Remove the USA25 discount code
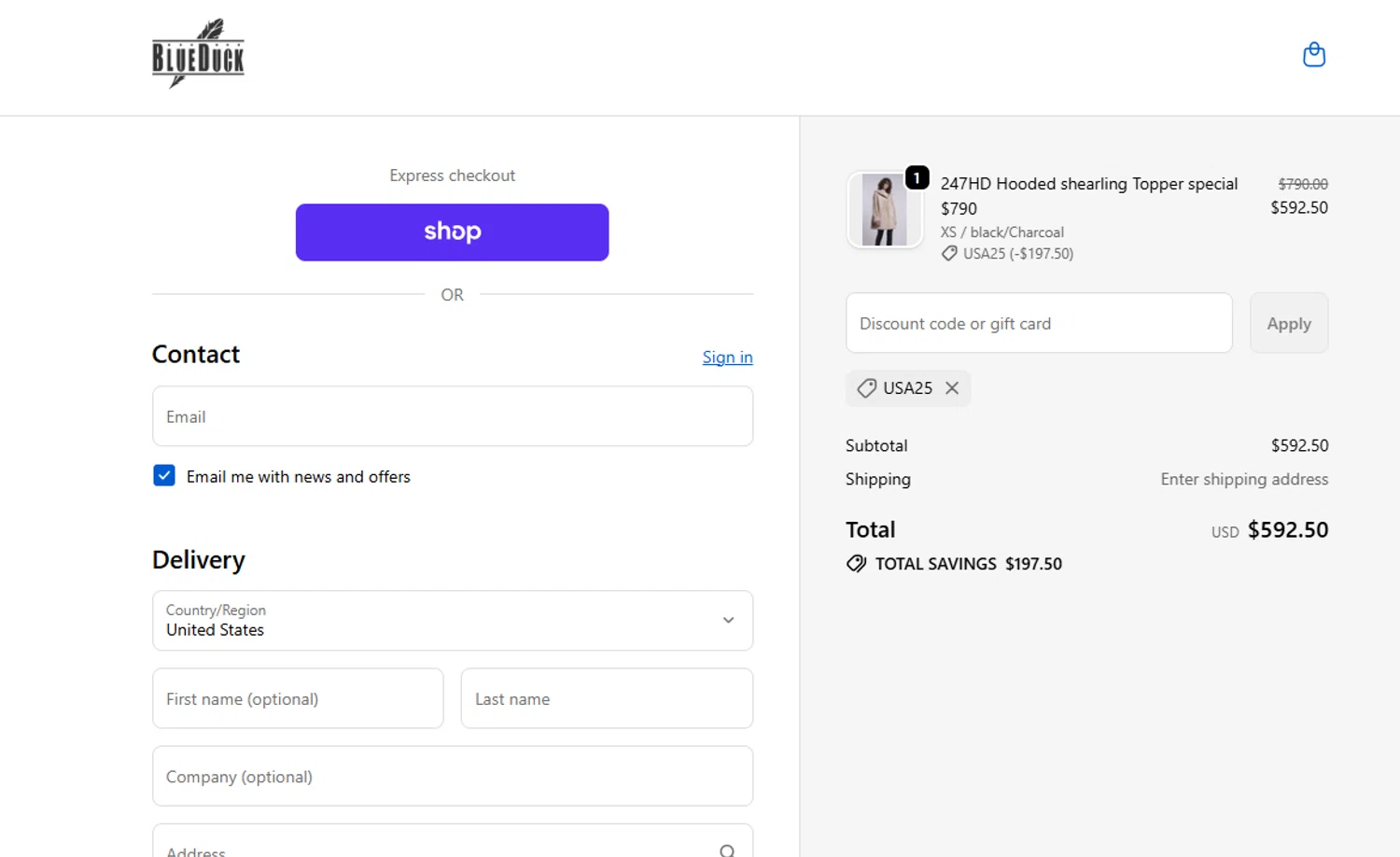The image size is (1400, 857). (x=952, y=388)
